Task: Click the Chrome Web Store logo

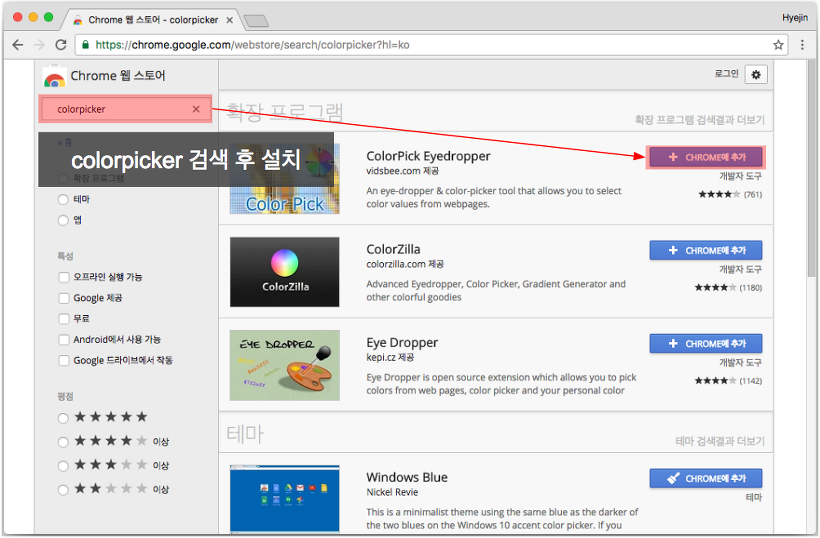Action: pos(54,77)
